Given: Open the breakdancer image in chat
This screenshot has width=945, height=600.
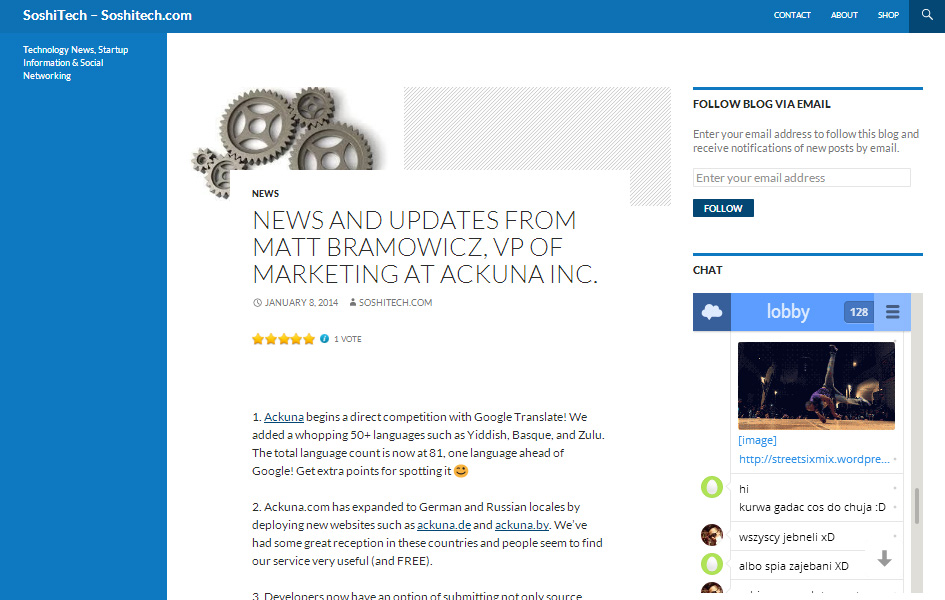Looking at the screenshot, I should pyautogui.click(x=816, y=386).
